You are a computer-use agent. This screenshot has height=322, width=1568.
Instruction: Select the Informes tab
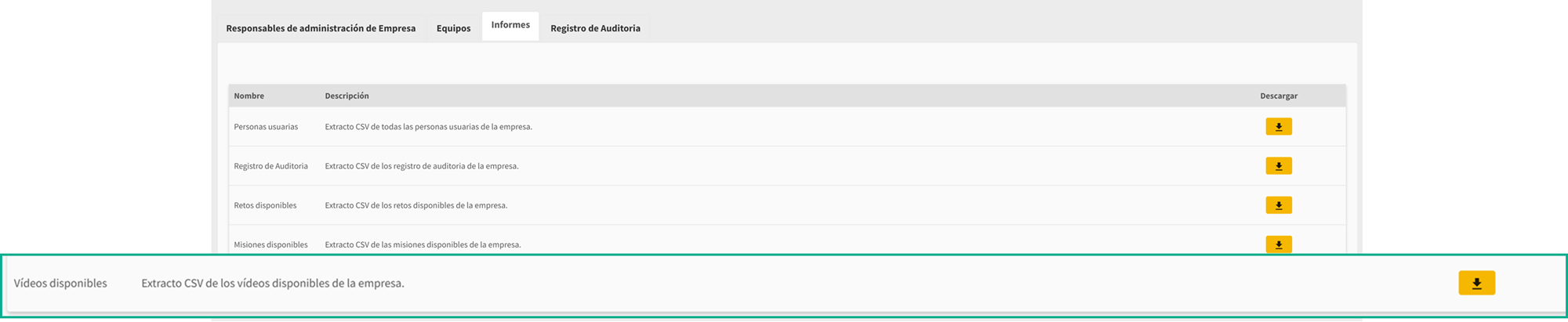pos(510,25)
